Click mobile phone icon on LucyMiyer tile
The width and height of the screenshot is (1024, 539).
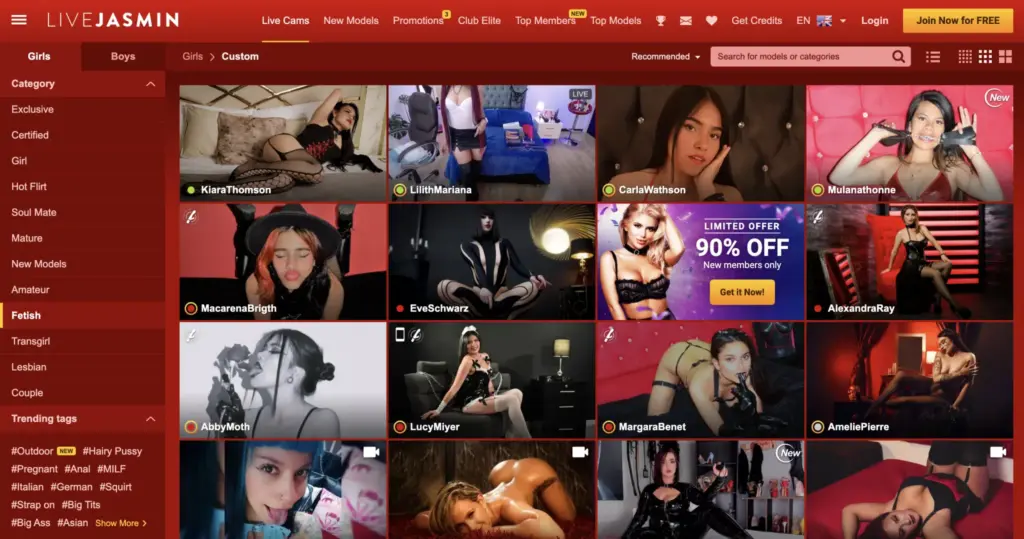pyautogui.click(x=400, y=335)
